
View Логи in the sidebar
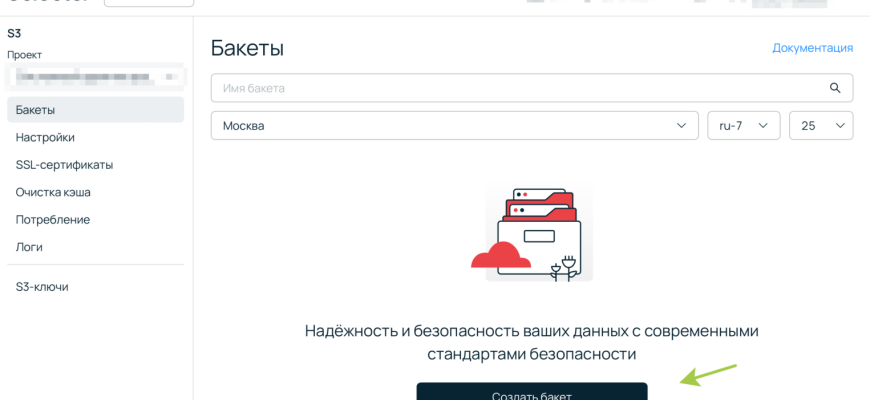click(x=29, y=247)
